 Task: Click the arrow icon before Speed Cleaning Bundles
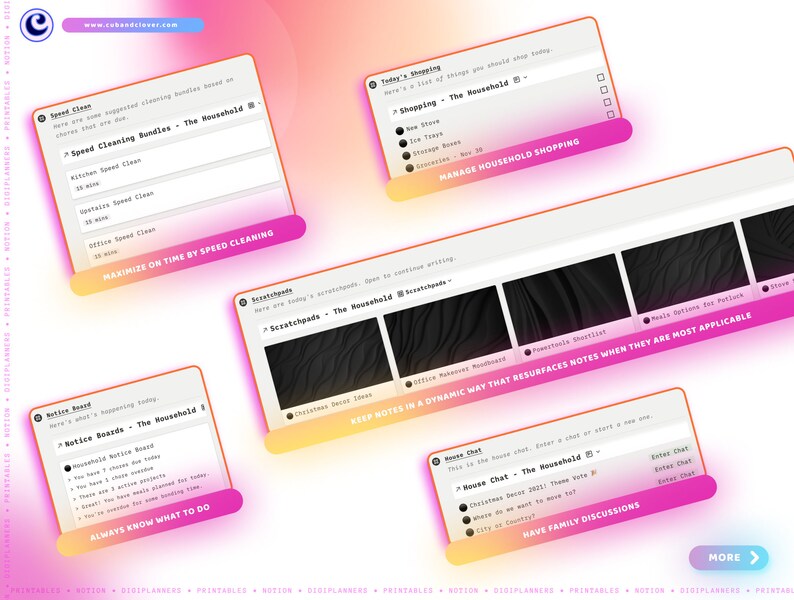click(66, 155)
